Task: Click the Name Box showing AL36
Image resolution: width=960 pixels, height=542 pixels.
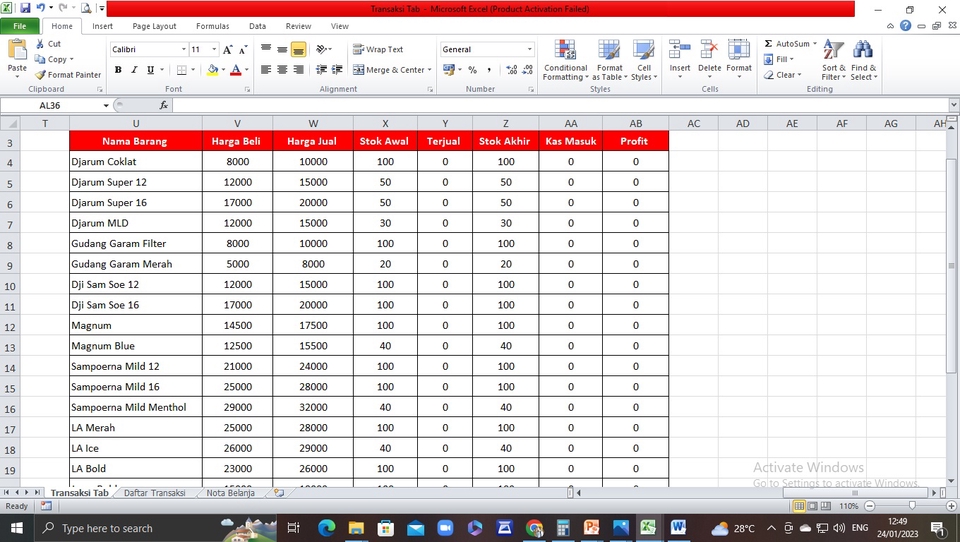Action: click(x=50, y=105)
